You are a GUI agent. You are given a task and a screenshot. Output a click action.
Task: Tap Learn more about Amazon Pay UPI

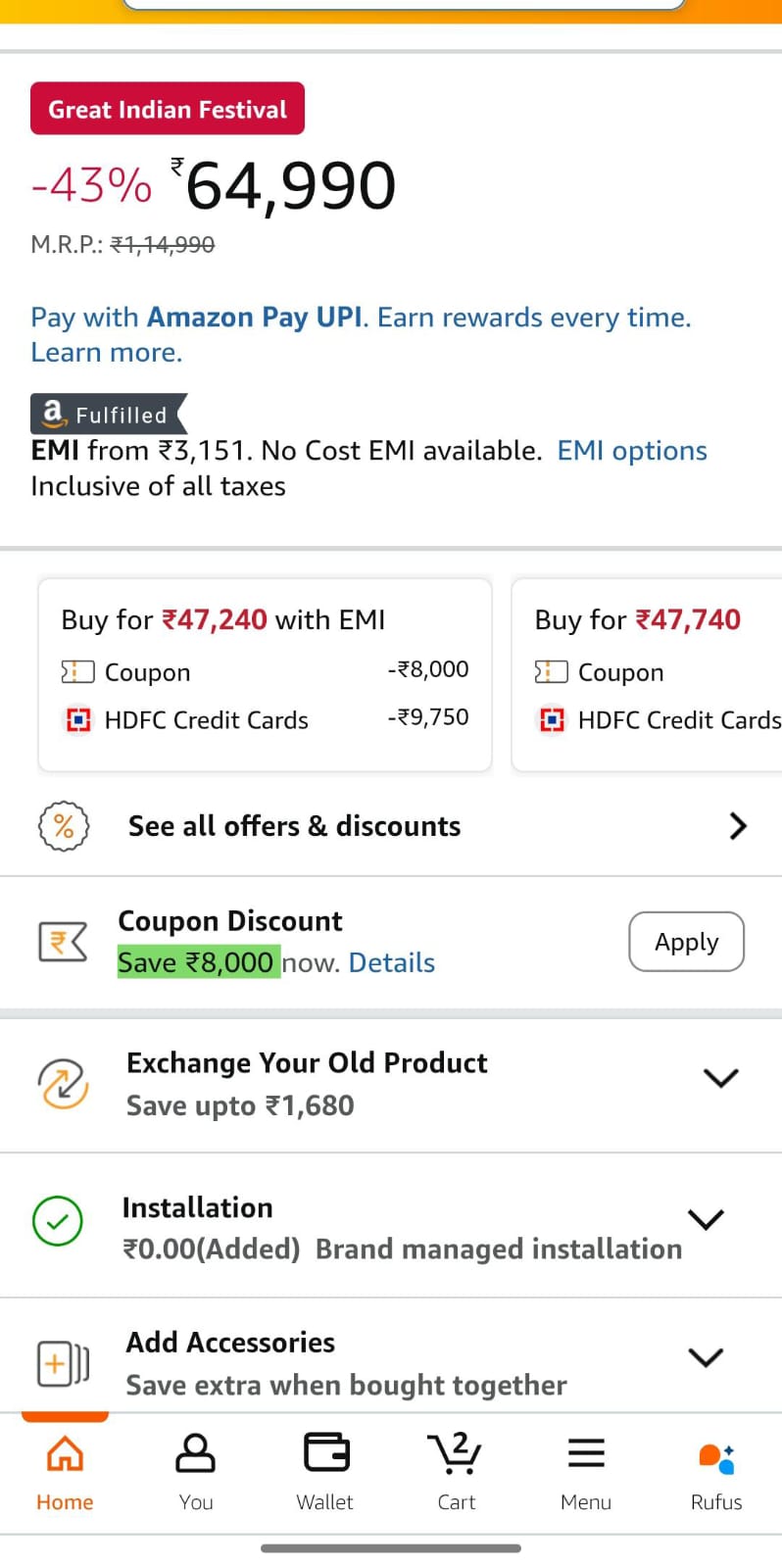point(107,353)
